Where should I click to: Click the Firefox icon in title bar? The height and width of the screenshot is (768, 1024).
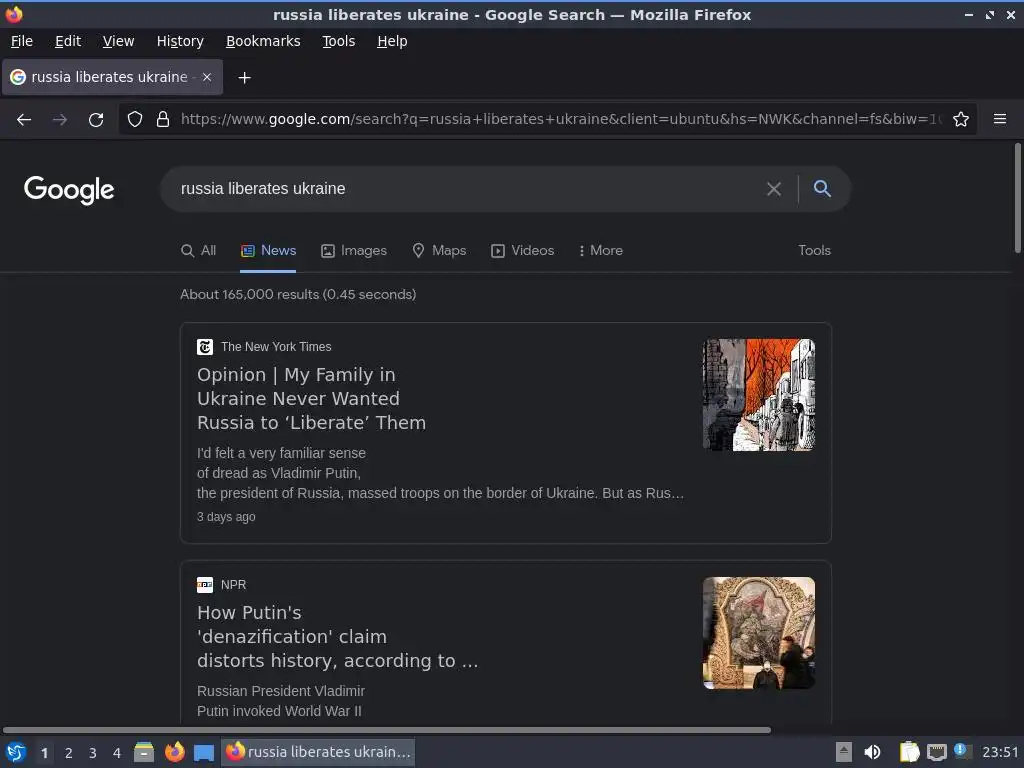point(14,14)
